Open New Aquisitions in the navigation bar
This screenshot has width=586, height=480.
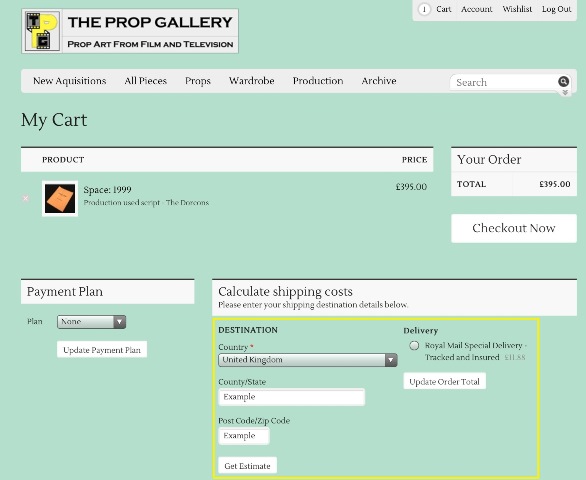point(70,81)
